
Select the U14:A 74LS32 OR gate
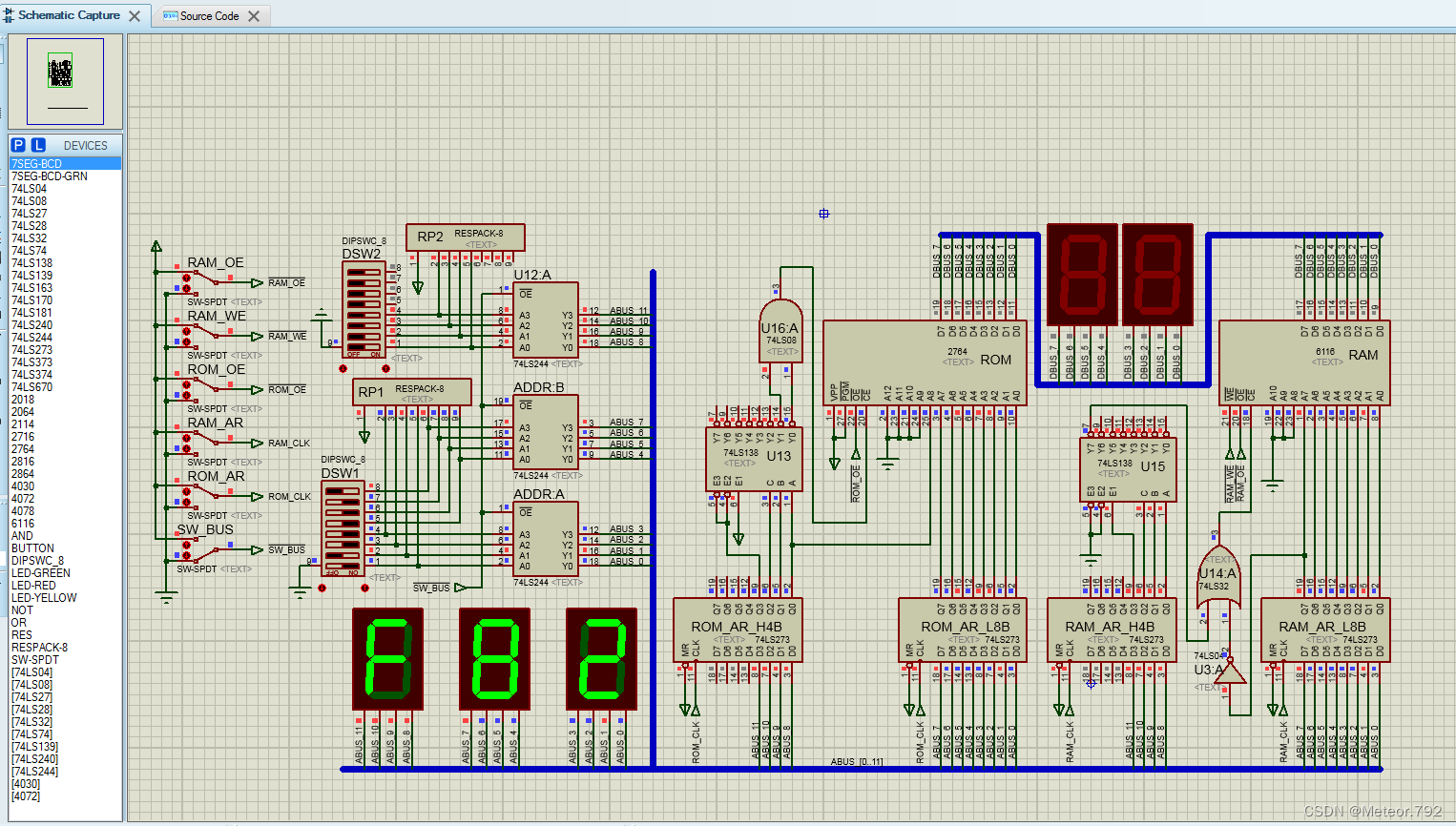coord(1218,577)
